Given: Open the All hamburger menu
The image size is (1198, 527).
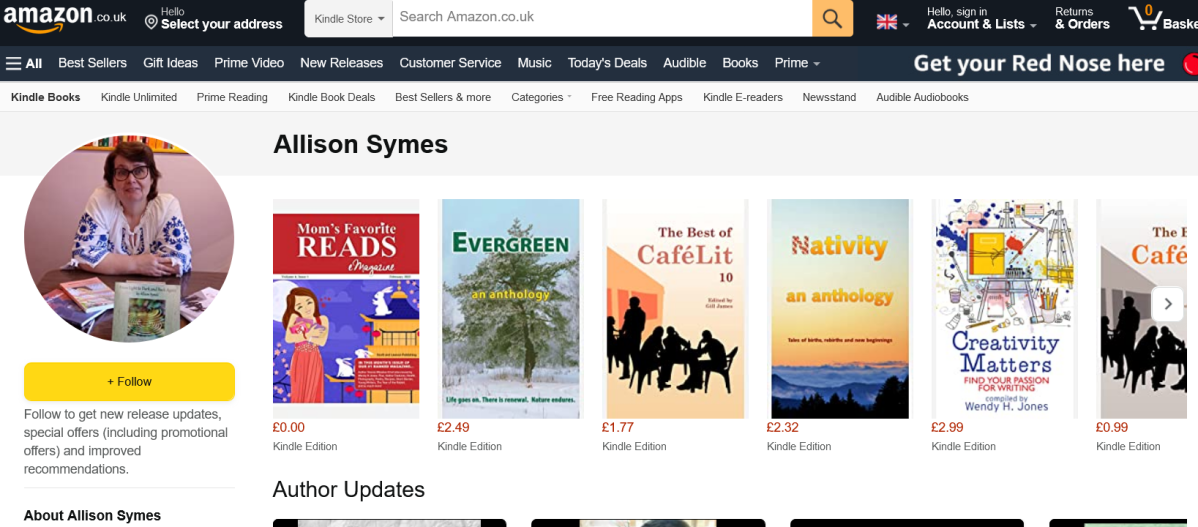Looking at the screenshot, I should click(24, 63).
